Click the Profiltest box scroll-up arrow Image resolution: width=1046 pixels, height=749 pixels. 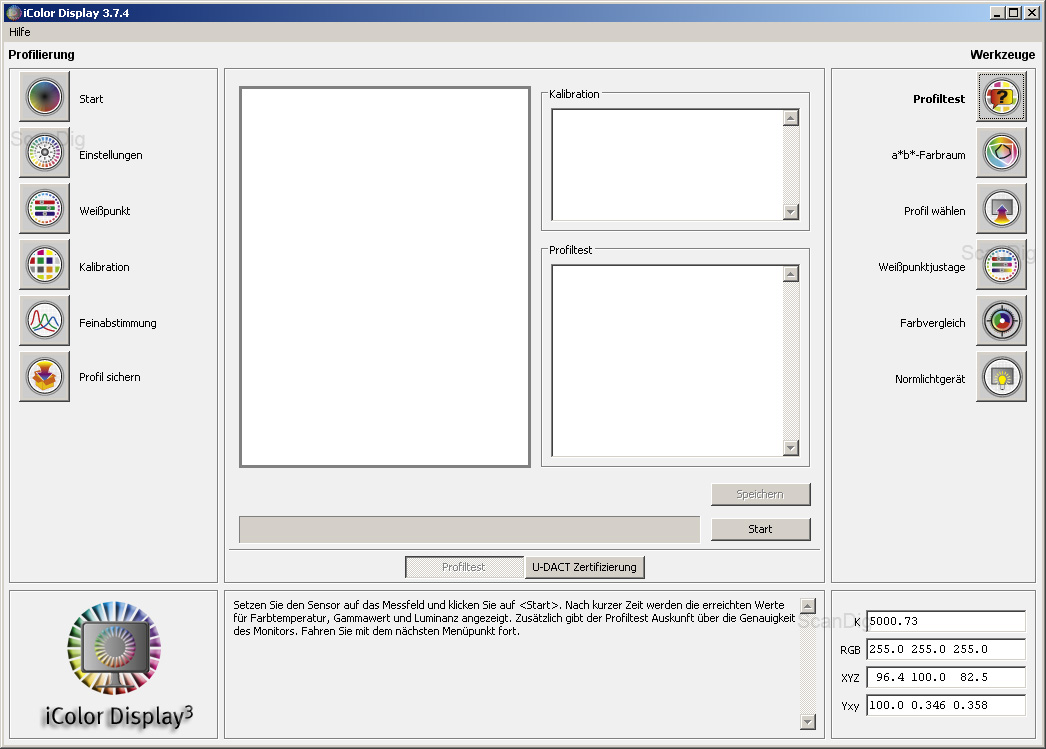pyautogui.click(x=791, y=274)
